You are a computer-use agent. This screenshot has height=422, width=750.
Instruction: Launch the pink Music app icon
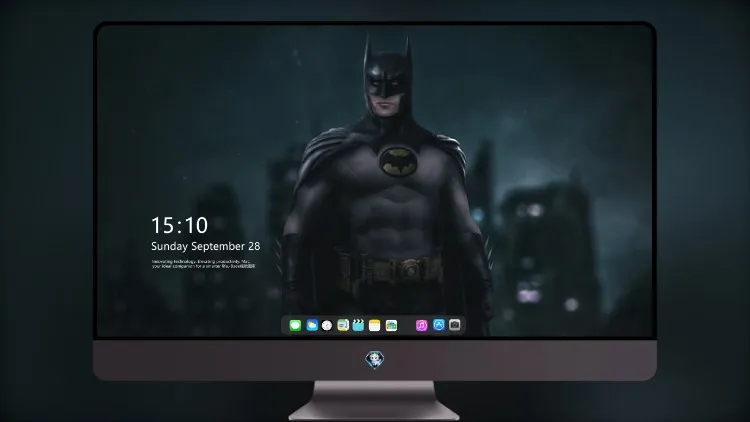421,325
